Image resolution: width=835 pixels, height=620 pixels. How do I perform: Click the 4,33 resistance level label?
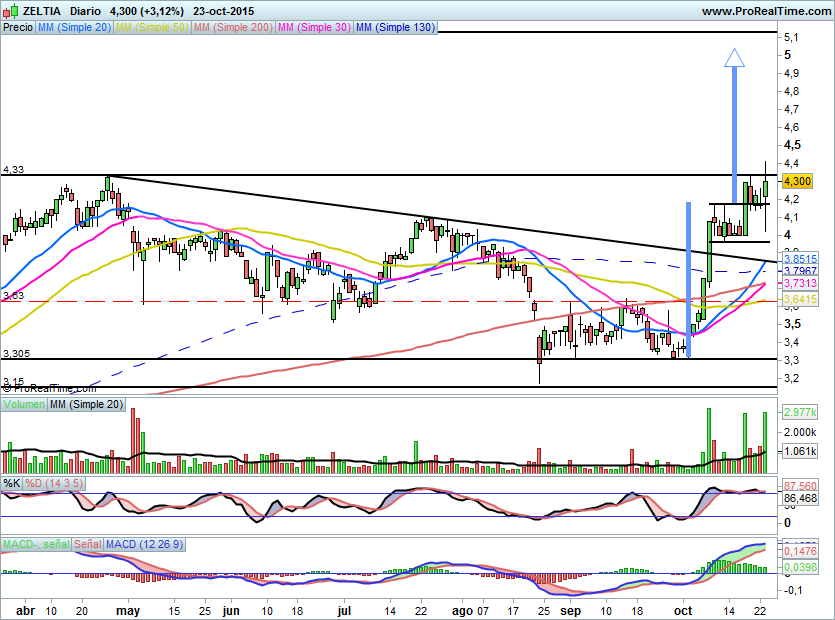pyautogui.click(x=13, y=170)
